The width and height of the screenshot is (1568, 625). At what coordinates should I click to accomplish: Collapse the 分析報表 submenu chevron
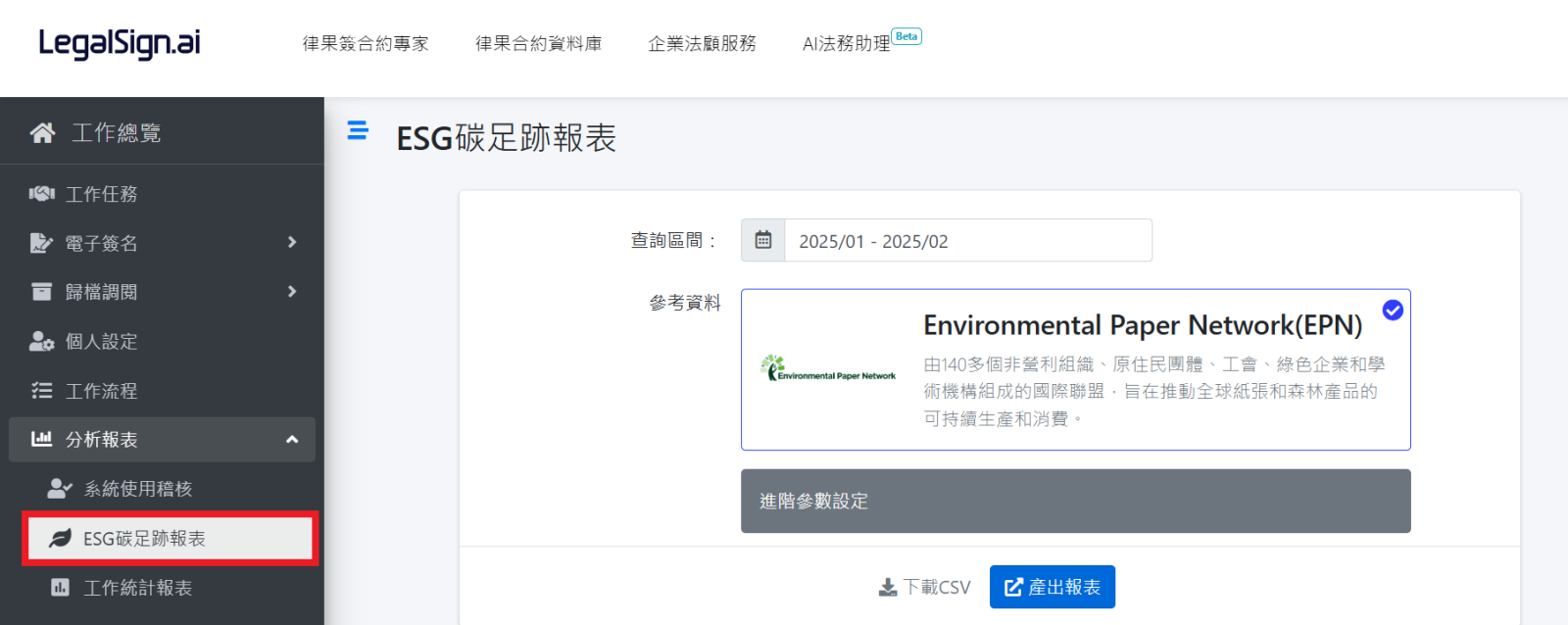[292, 440]
